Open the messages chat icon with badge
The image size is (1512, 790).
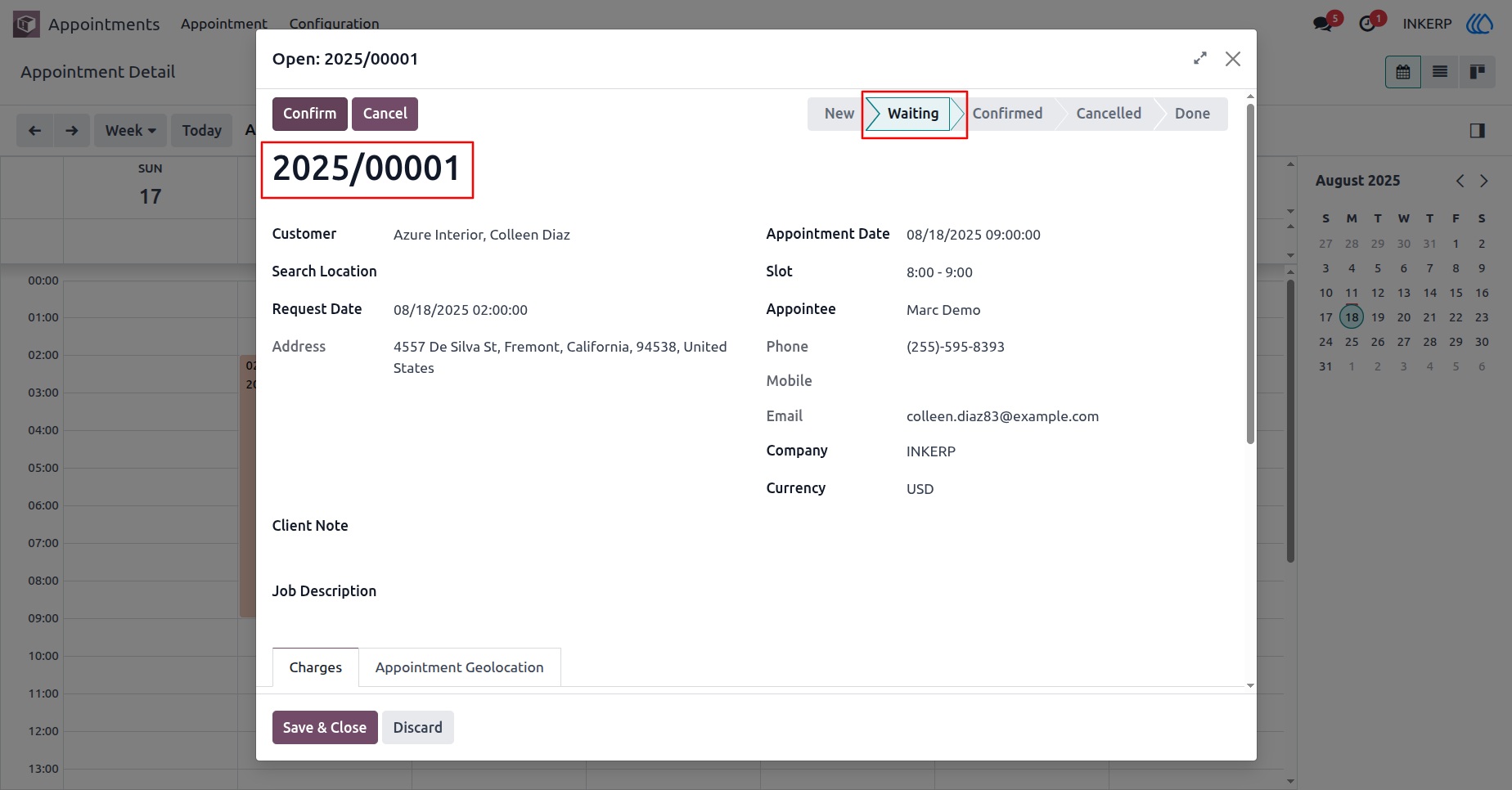pos(1323,24)
